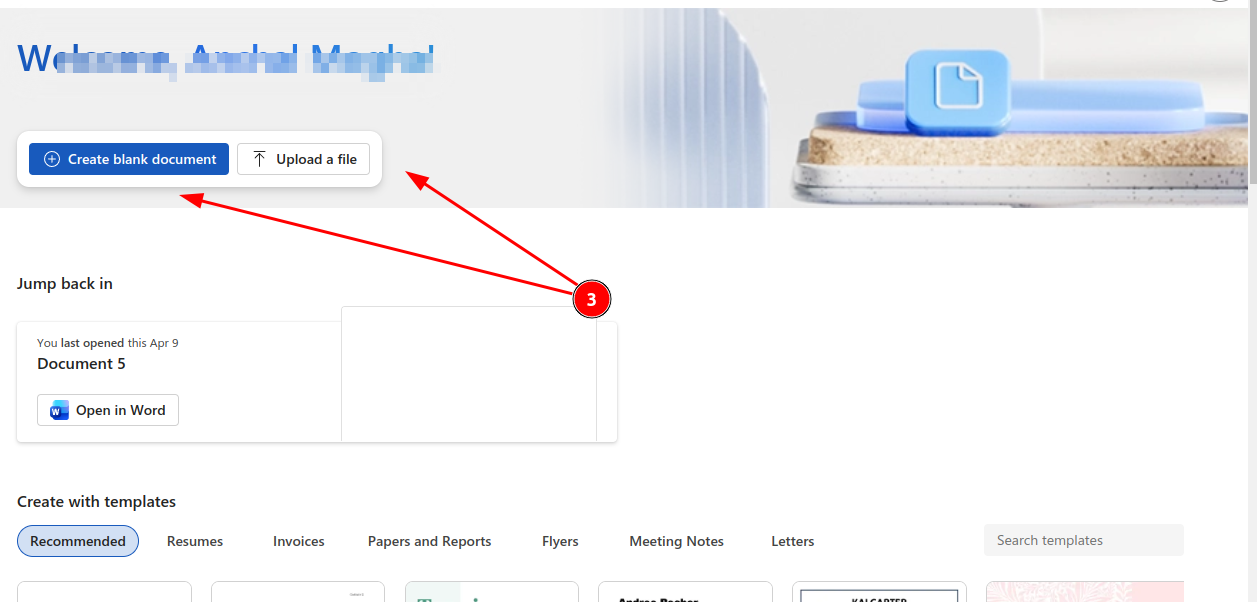Click the plus icon in Create blank document

click(52, 159)
